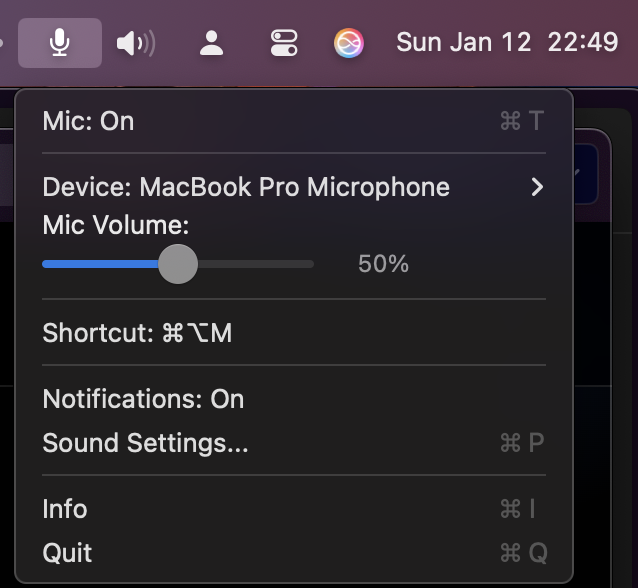This screenshot has width=638, height=588.
Task: Click the microphone icon in menu bar
Action: [60, 43]
